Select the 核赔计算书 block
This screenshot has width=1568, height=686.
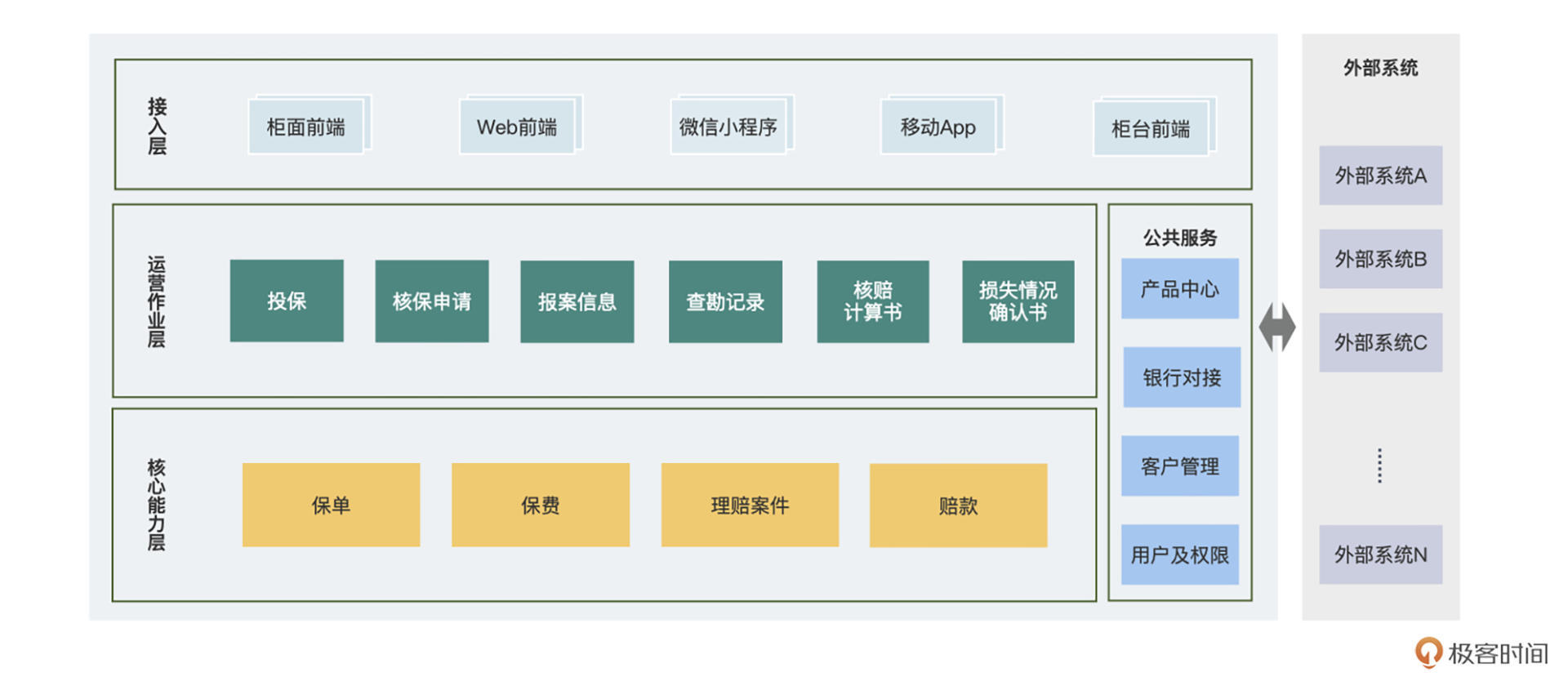pyautogui.click(x=873, y=301)
